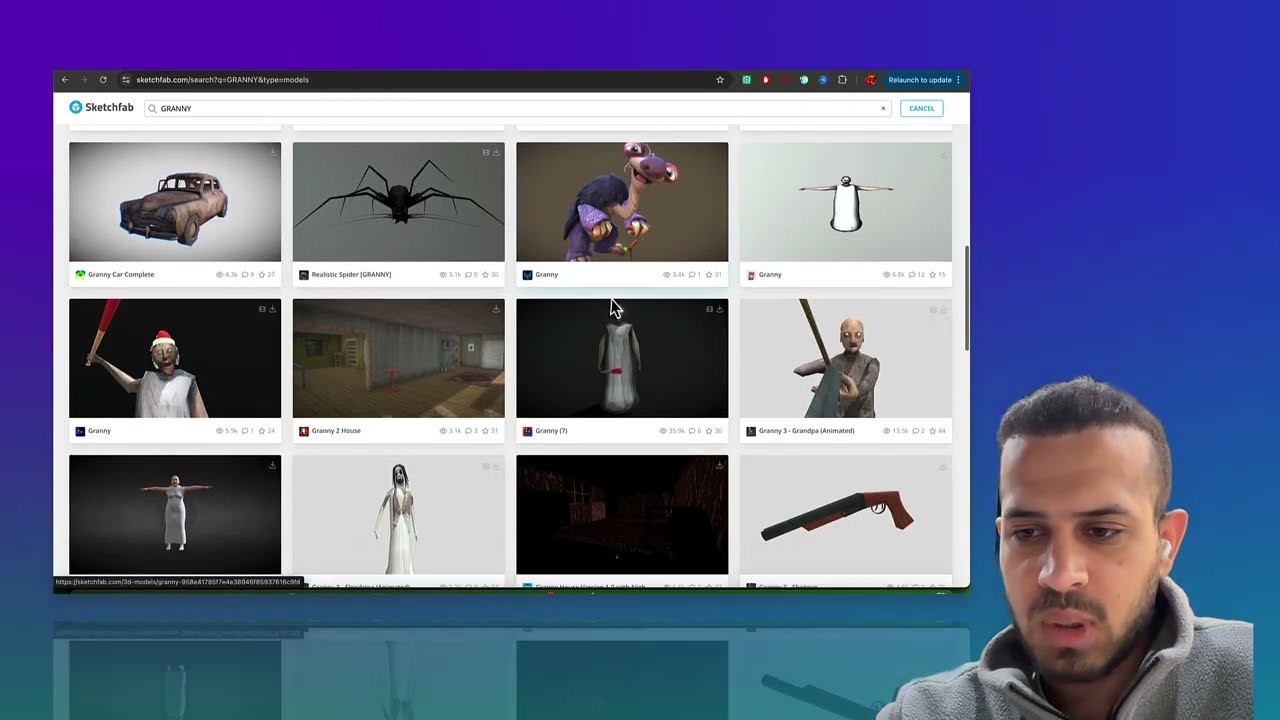Click download icon on Santa Granny card

click(272, 309)
